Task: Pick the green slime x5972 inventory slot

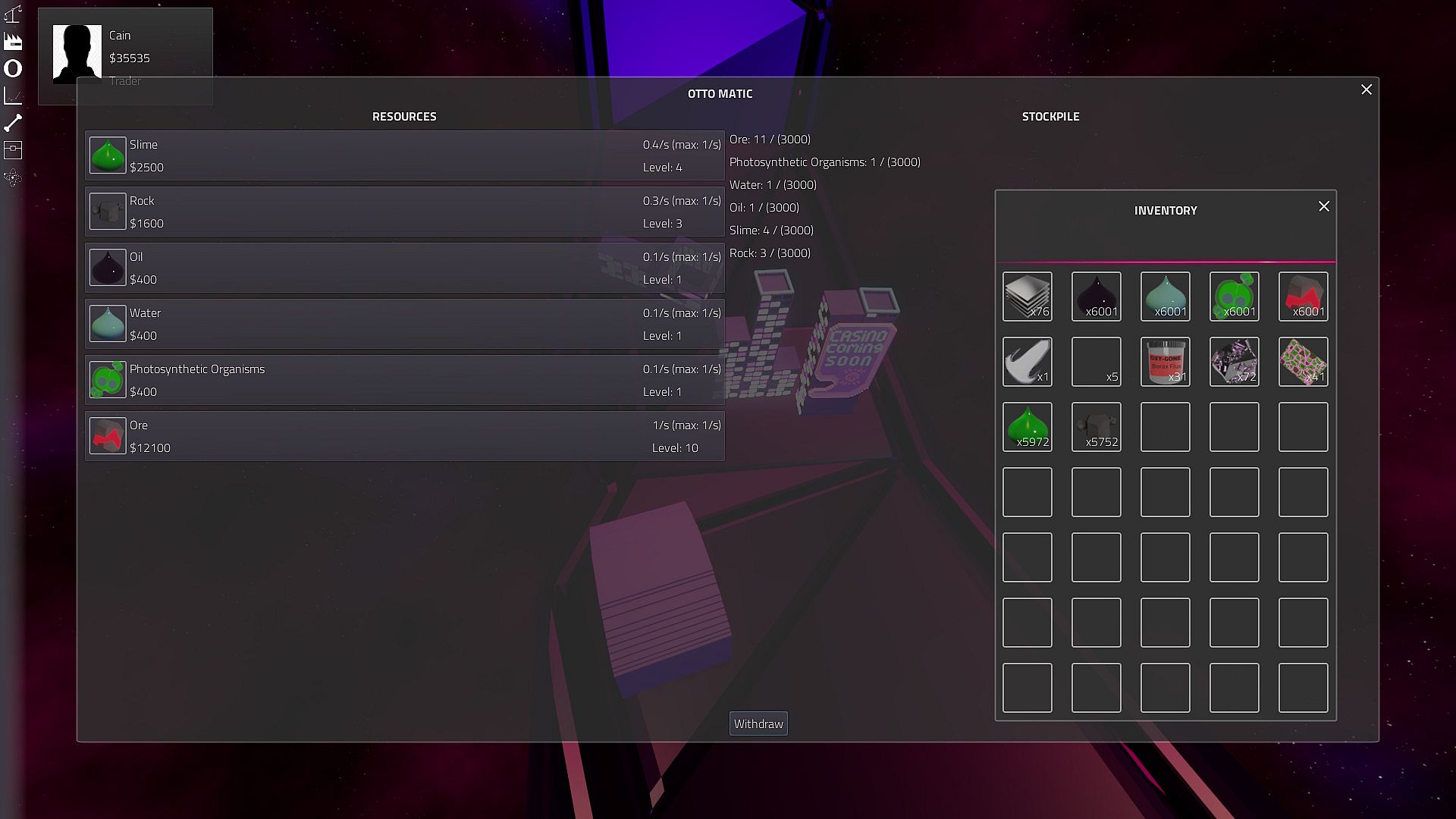Action: 1027,427
